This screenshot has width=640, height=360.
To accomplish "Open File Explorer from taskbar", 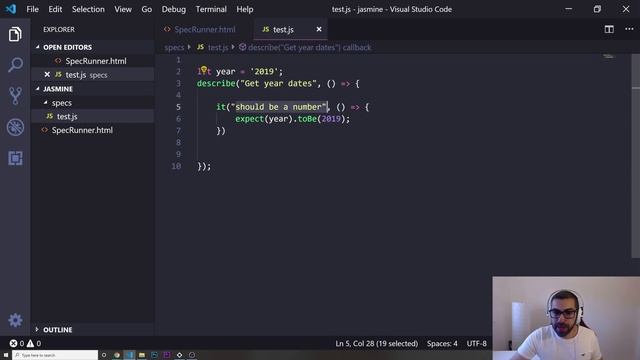I will [142, 355].
